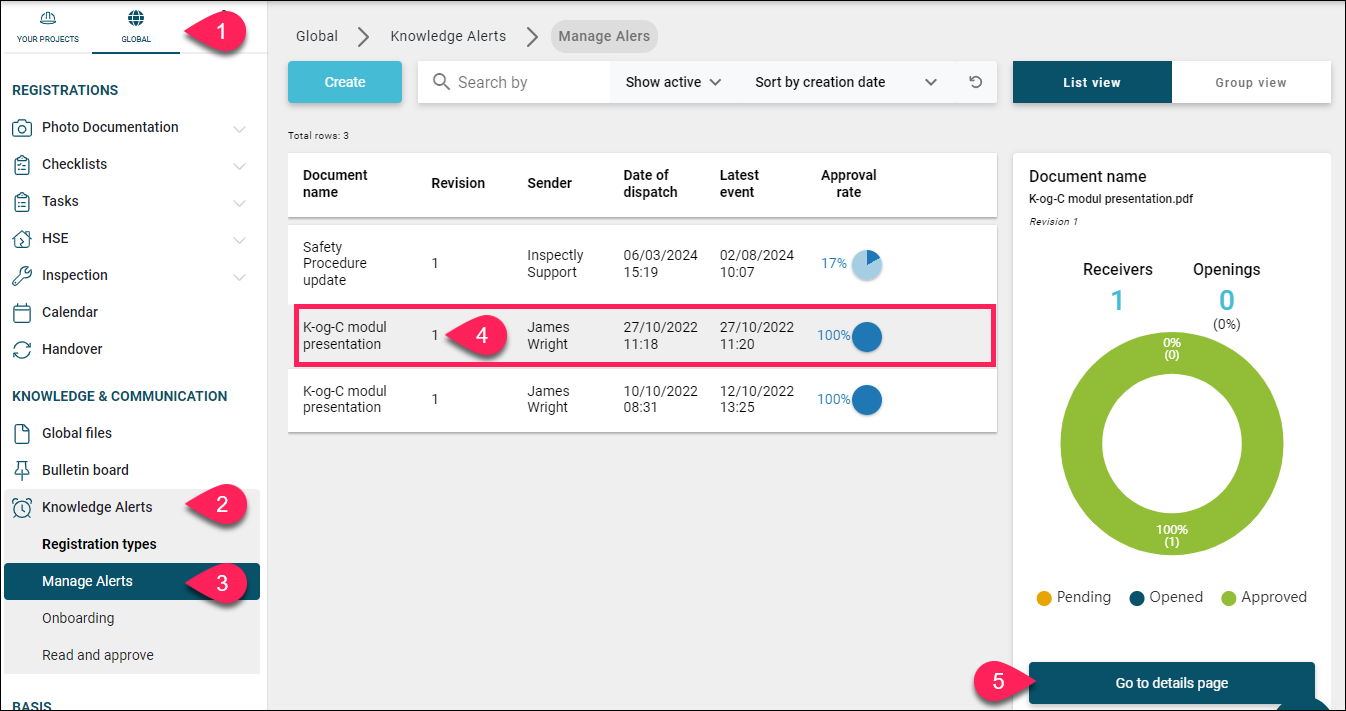Sort by the Revision column header
The width and height of the screenshot is (1346, 711).
(458, 183)
